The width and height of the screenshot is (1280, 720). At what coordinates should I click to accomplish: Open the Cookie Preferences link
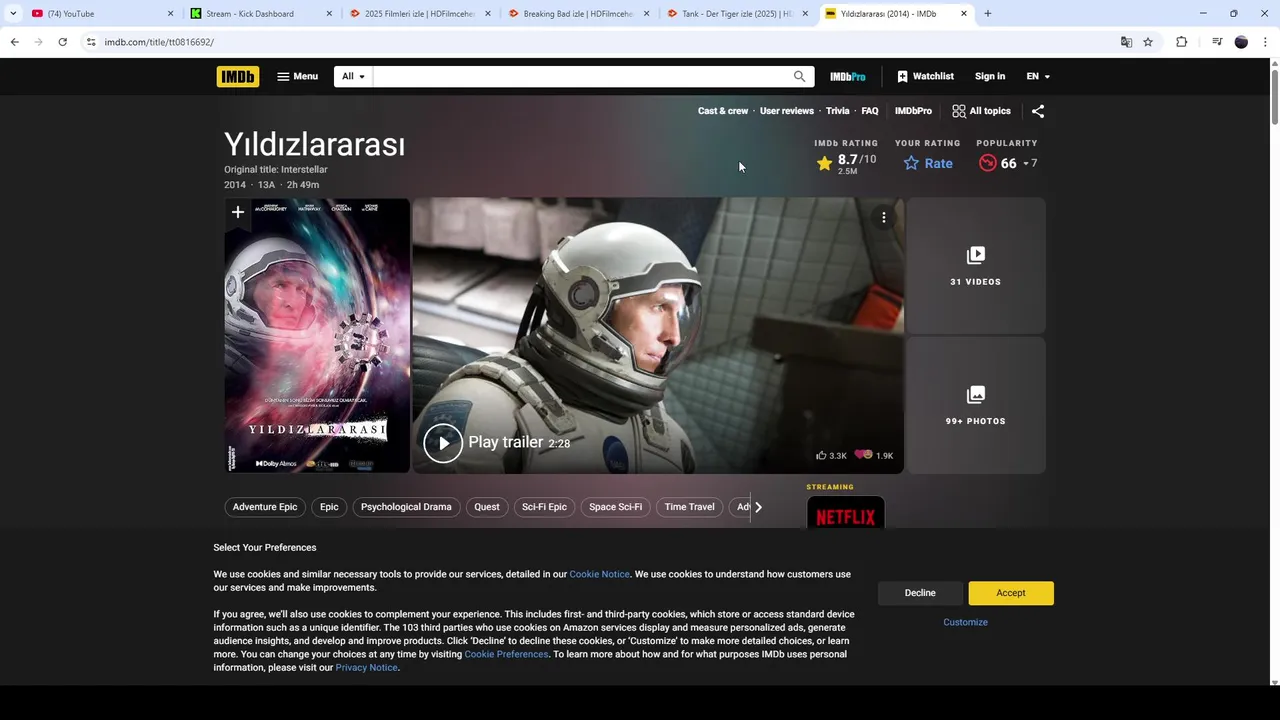point(506,654)
